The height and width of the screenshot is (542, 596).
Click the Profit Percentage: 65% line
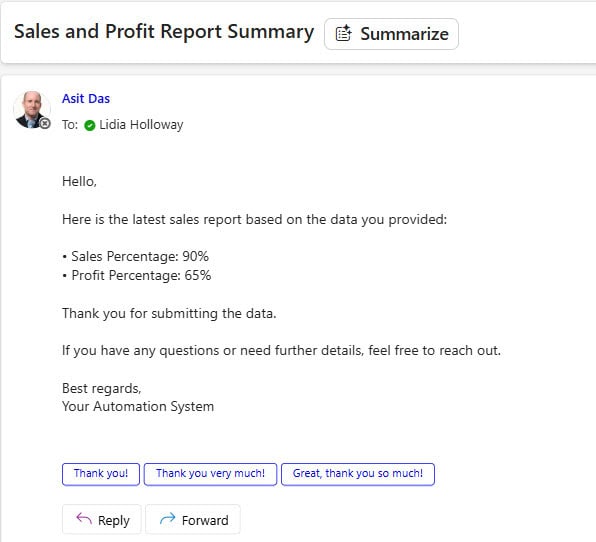[137, 275]
